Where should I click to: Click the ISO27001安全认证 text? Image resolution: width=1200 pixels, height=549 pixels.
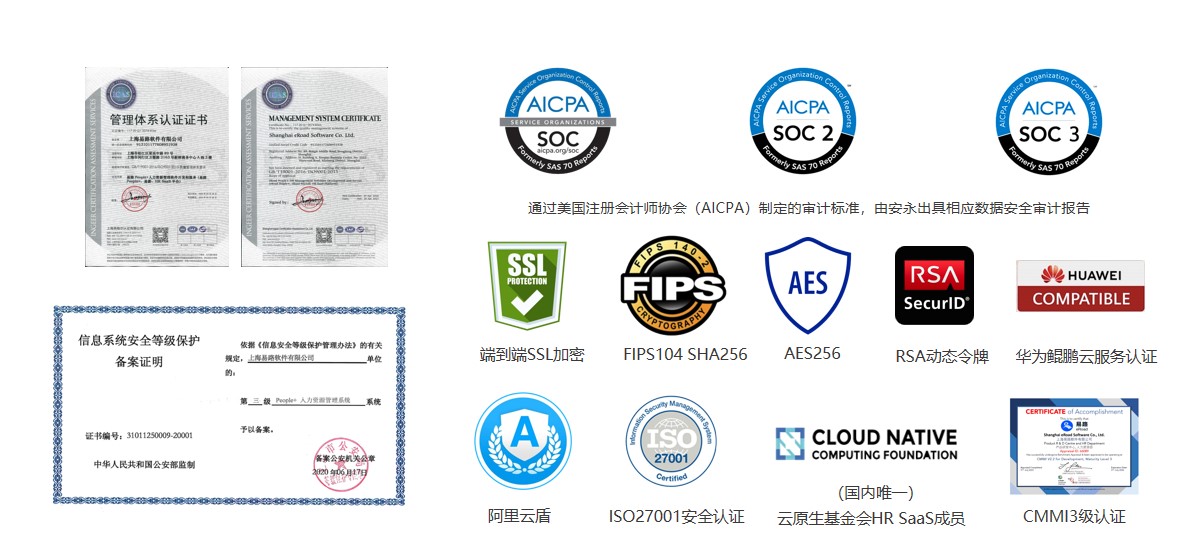pos(676,517)
